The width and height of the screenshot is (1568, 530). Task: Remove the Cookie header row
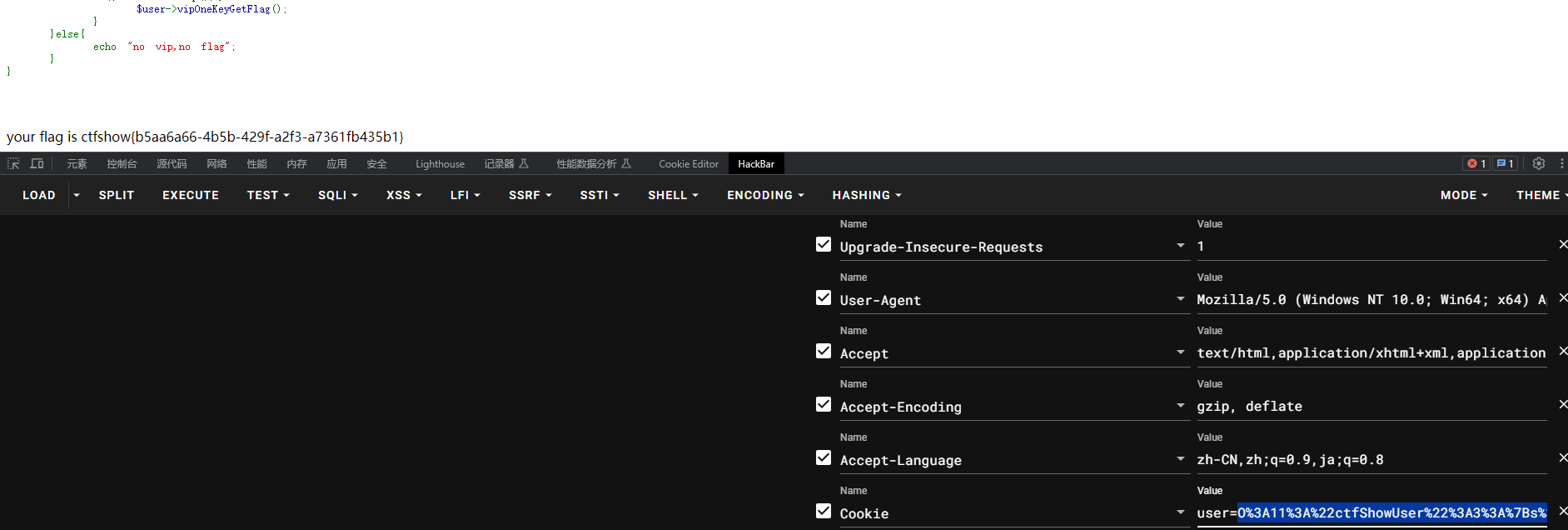click(x=1563, y=511)
